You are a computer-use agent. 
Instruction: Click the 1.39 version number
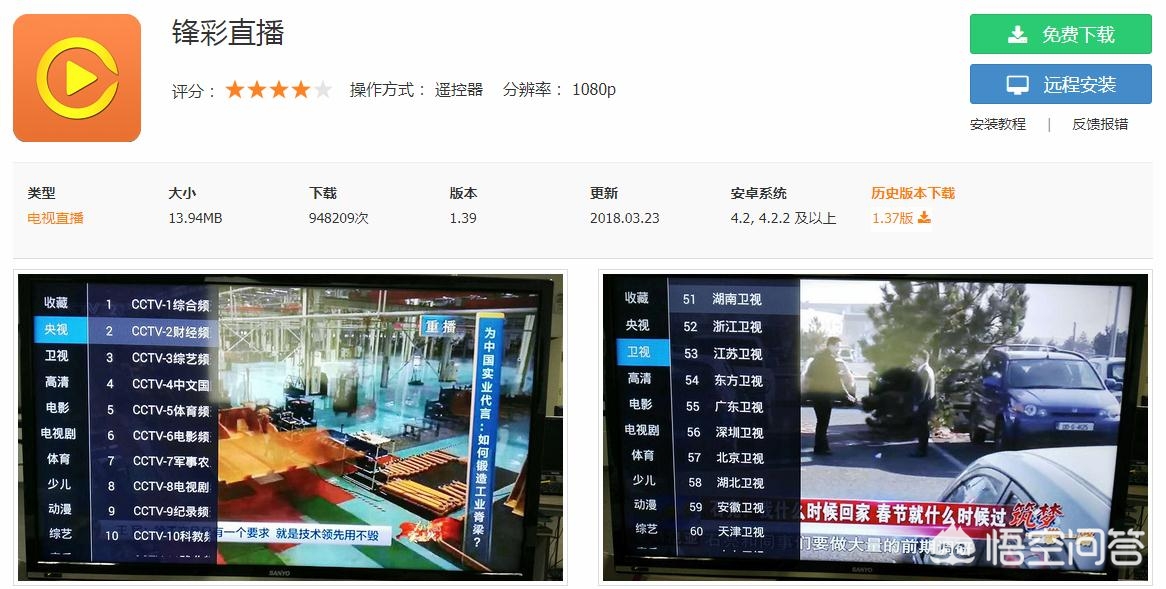(463, 218)
